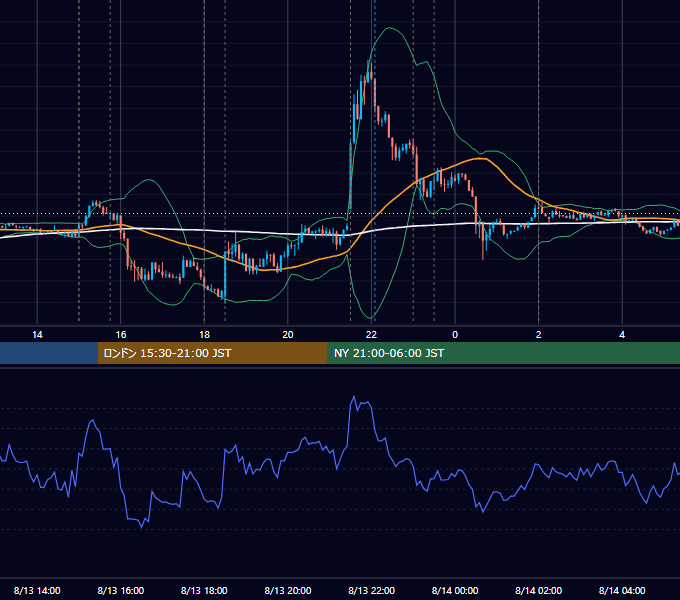Click the 8/14 04:00 date label
This screenshot has width=680, height=600.
[622, 590]
